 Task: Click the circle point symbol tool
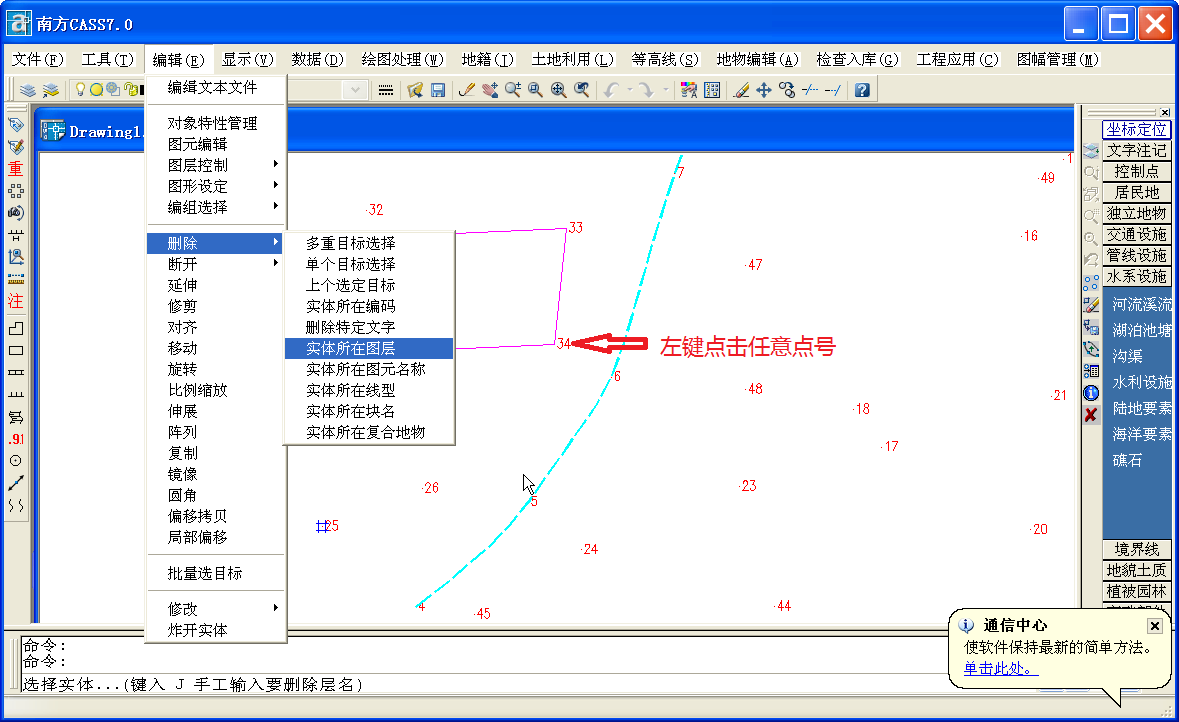point(16,460)
